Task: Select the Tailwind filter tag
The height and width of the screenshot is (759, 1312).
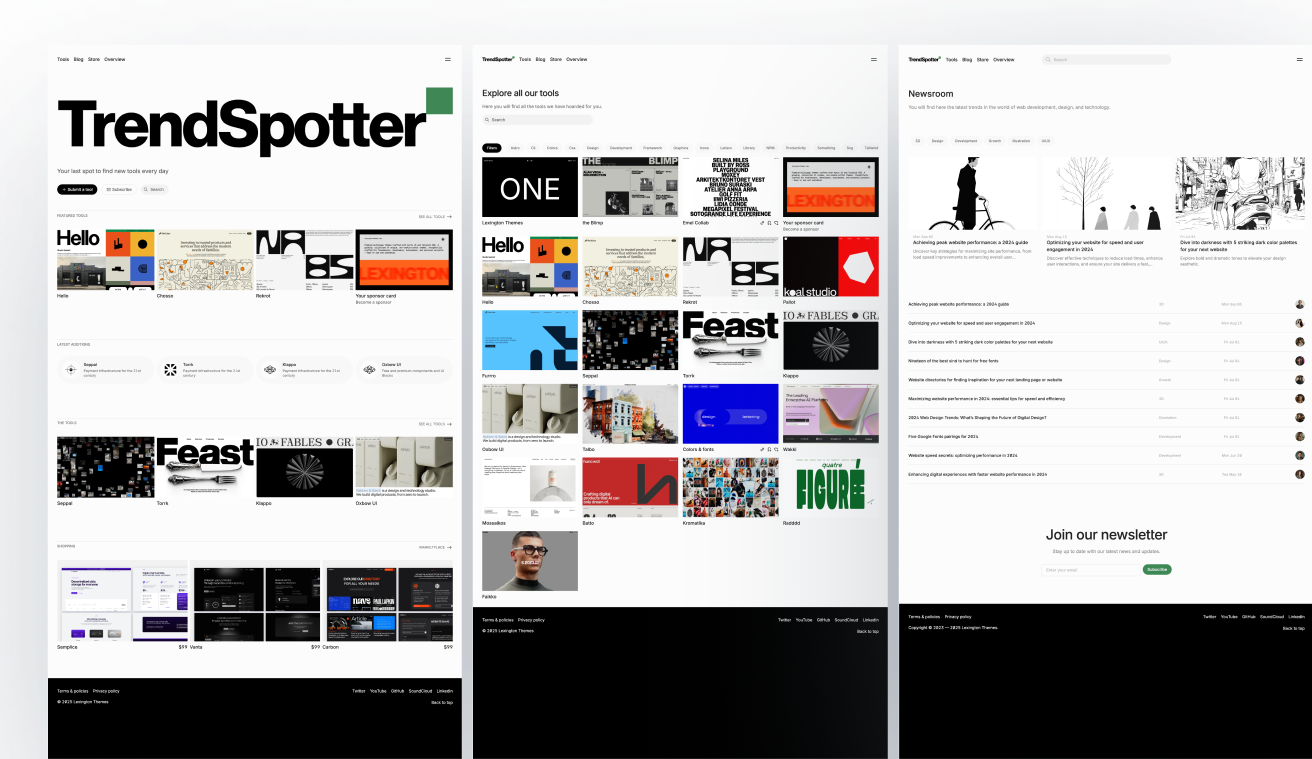Action: click(871, 148)
